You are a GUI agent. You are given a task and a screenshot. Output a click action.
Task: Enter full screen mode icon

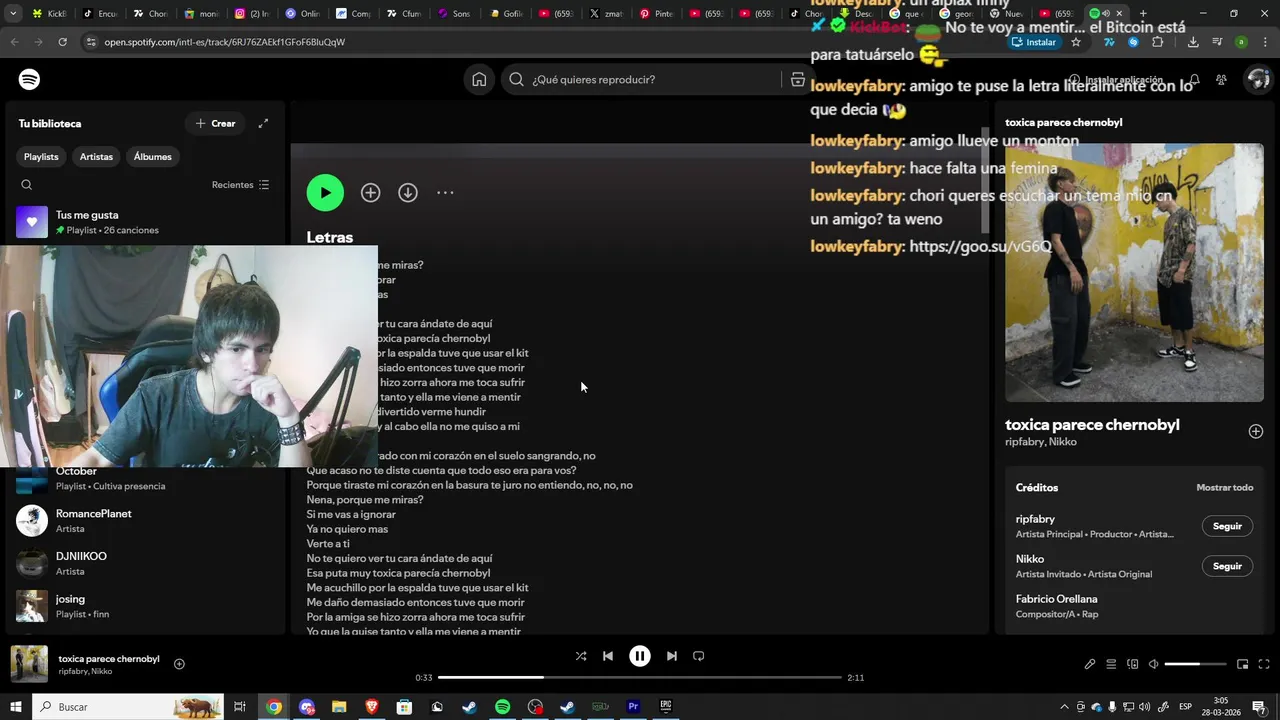1264,664
